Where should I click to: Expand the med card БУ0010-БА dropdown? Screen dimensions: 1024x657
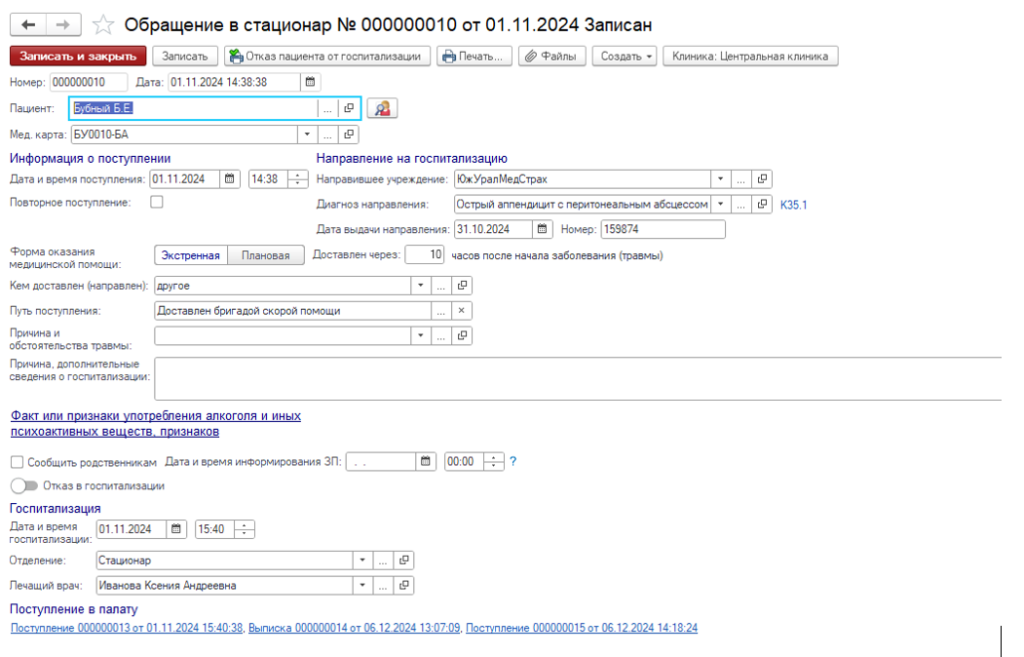[307, 135]
